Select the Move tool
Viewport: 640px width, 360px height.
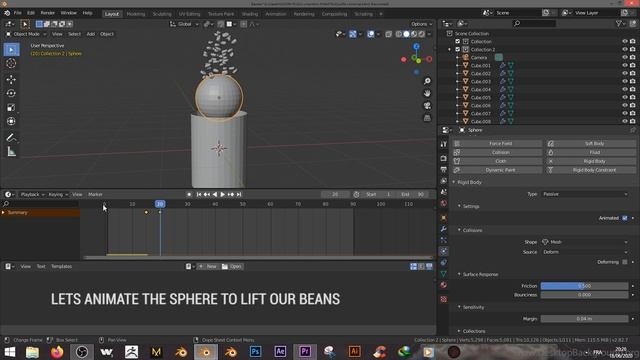pyautogui.click(x=11, y=80)
